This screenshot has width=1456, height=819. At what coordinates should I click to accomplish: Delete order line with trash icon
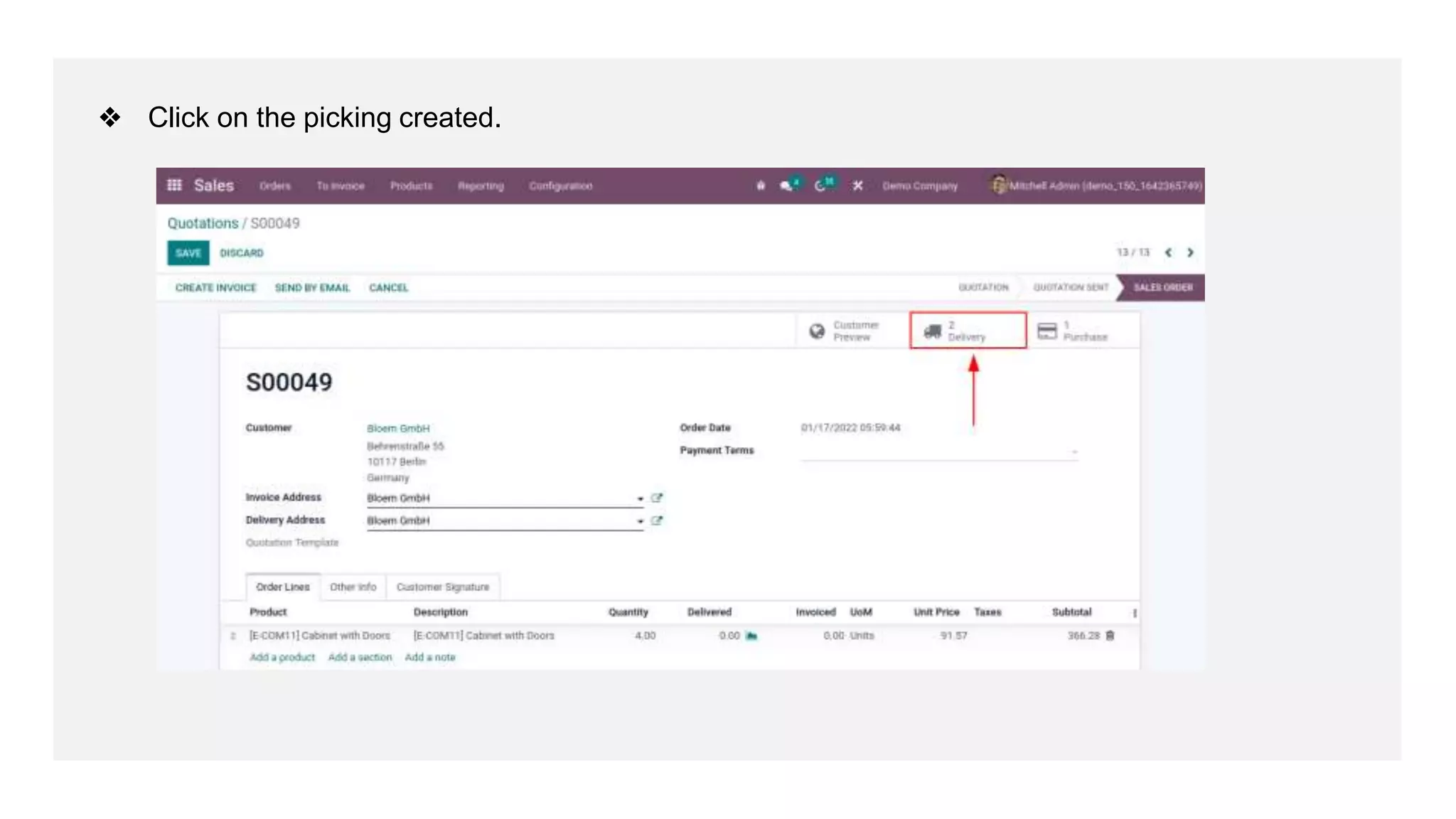pos(1110,636)
